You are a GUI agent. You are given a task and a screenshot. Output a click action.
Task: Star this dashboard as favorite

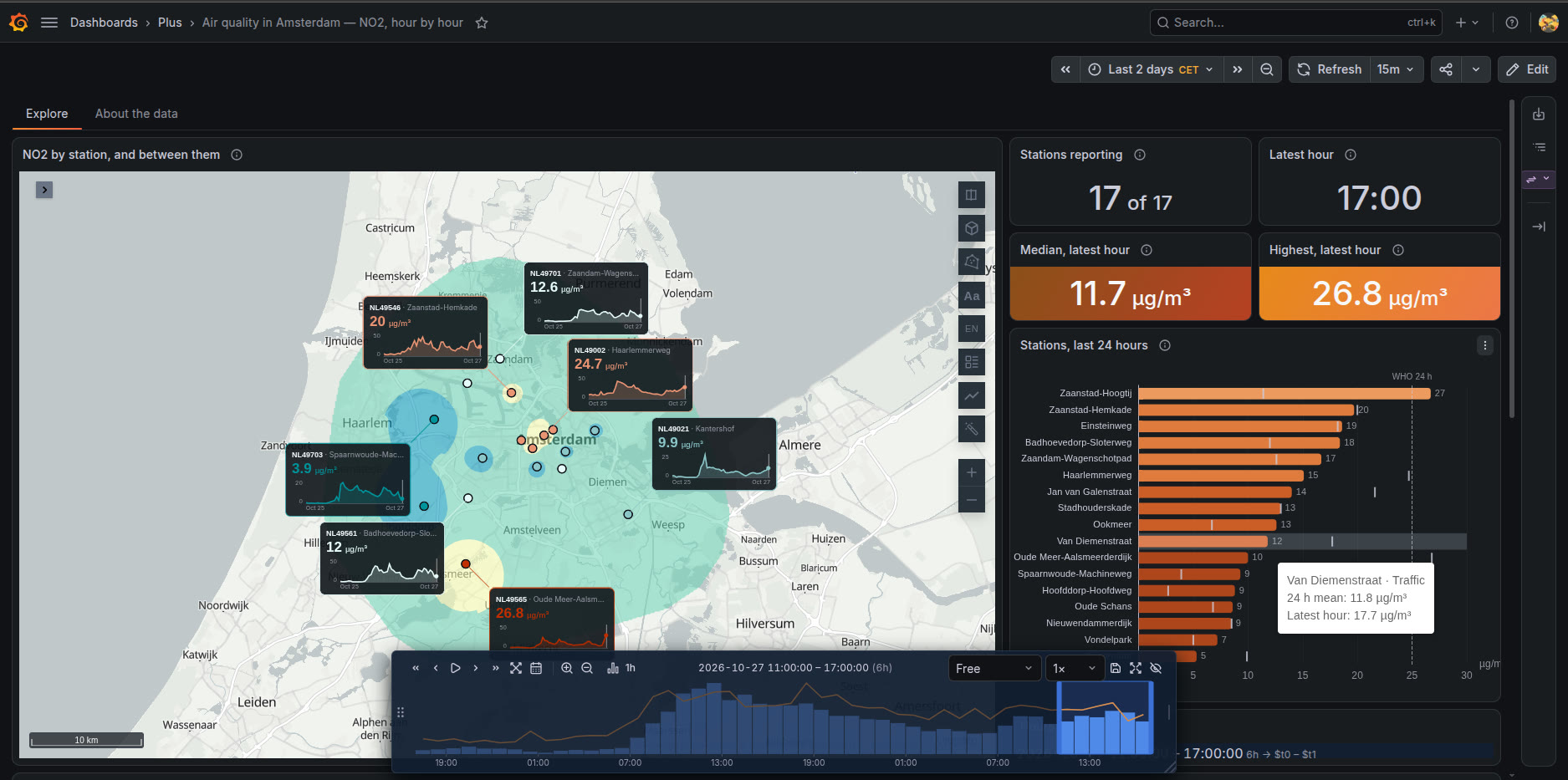pyautogui.click(x=482, y=23)
